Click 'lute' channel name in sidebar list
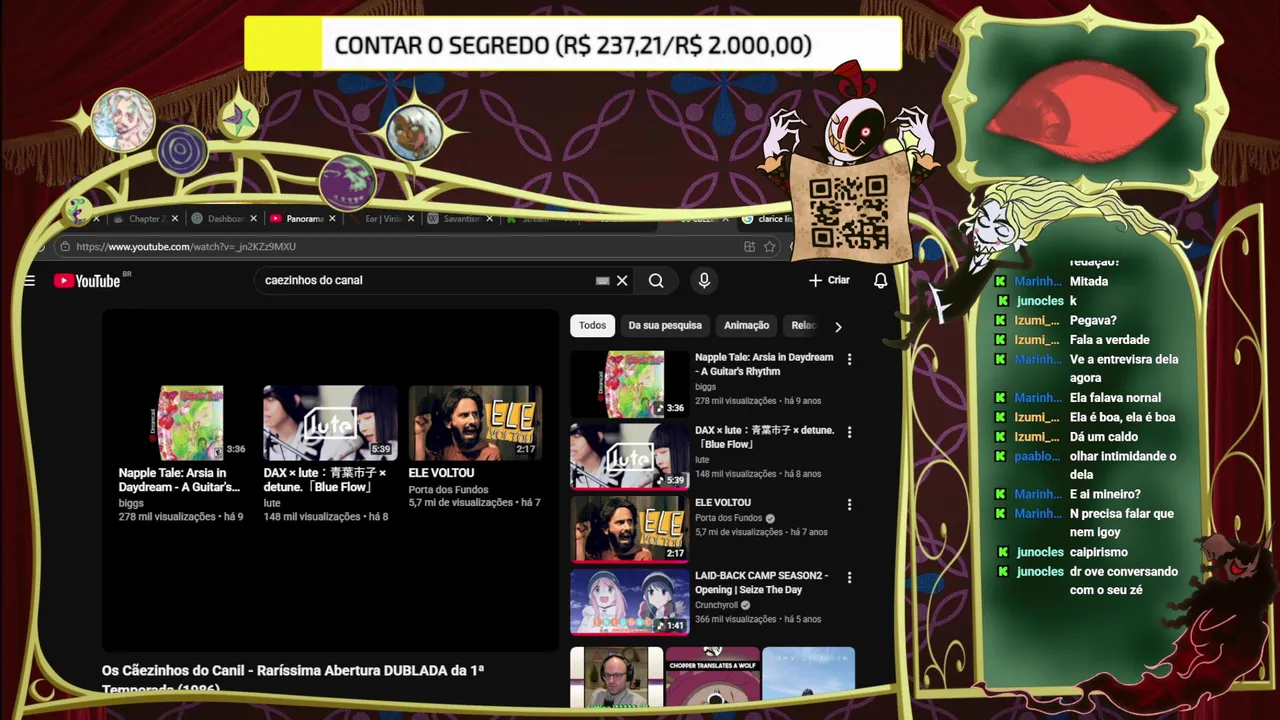The height and width of the screenshot is (720, 1280). pos(702,459)
